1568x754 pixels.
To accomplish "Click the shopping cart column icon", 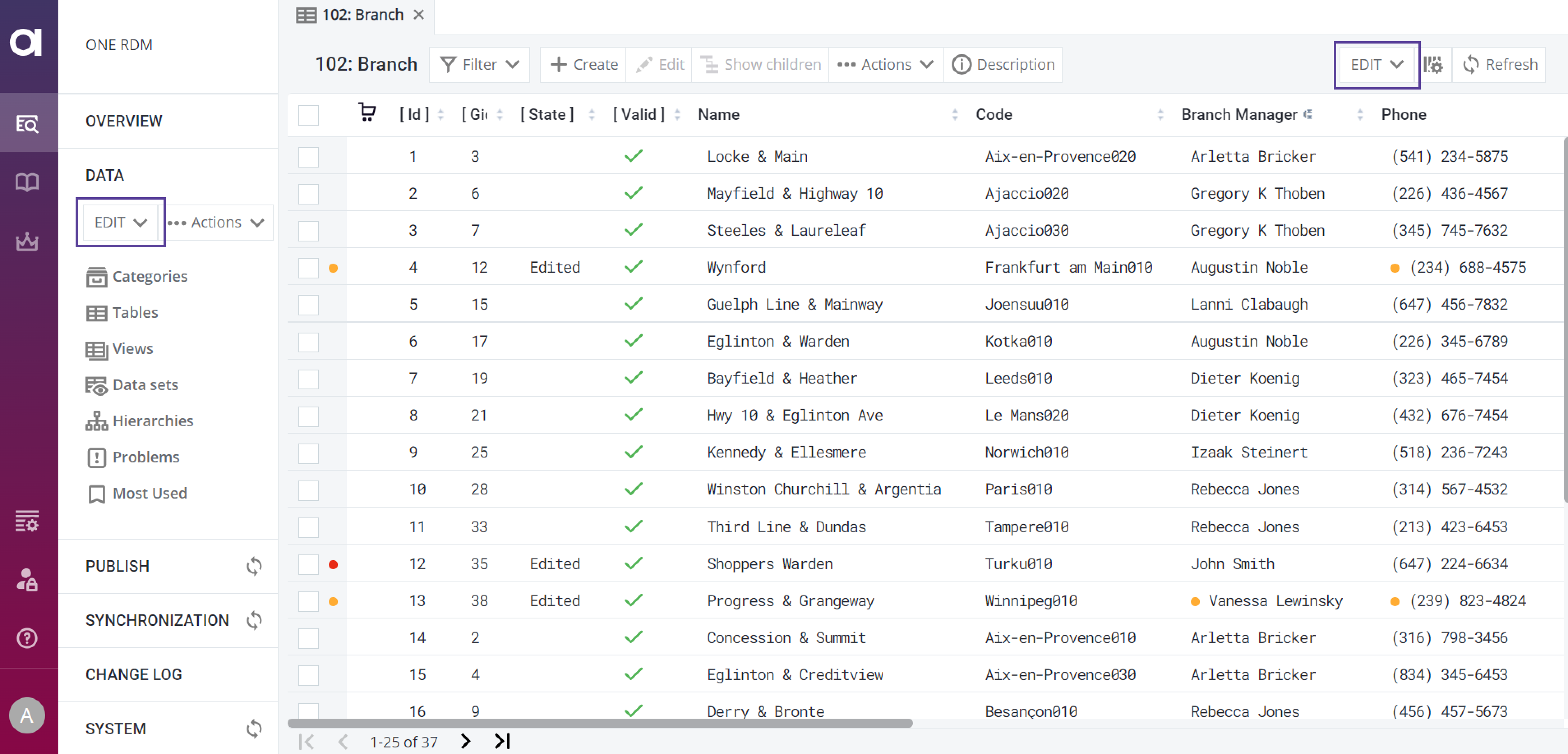I will coord(367,113).
